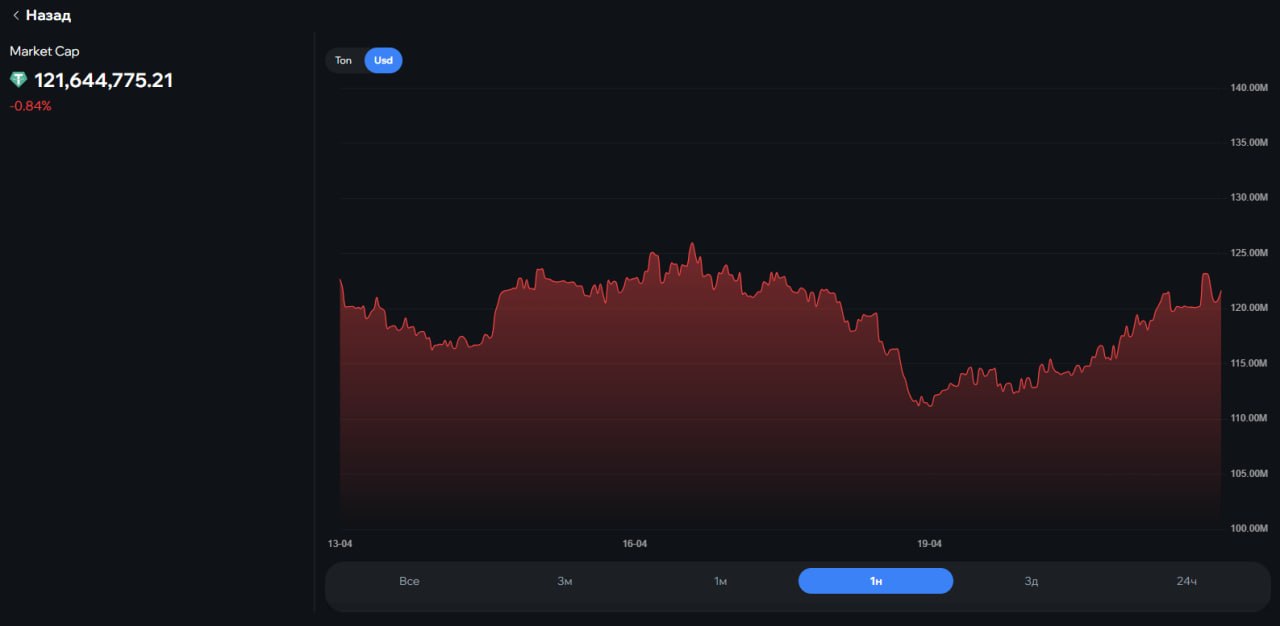Click the 100.00M y-axis label
Screen dimensions: 1280x626
(x=1248, y=528)
